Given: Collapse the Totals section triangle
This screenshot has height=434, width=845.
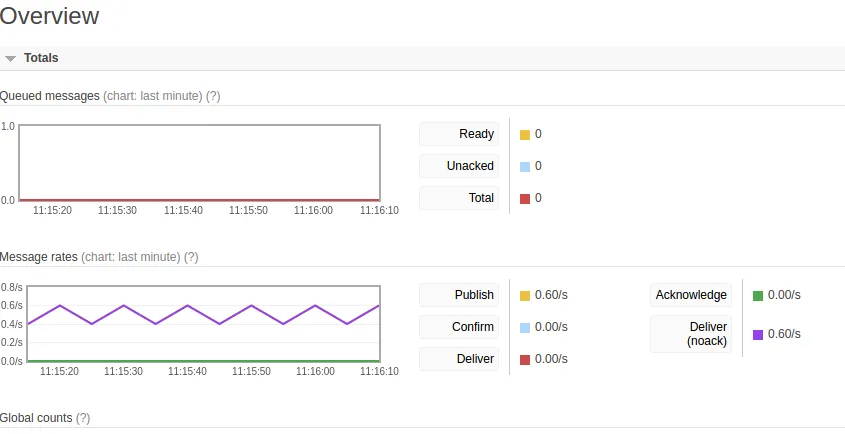Looking at the screenshot, I should 10,58.
